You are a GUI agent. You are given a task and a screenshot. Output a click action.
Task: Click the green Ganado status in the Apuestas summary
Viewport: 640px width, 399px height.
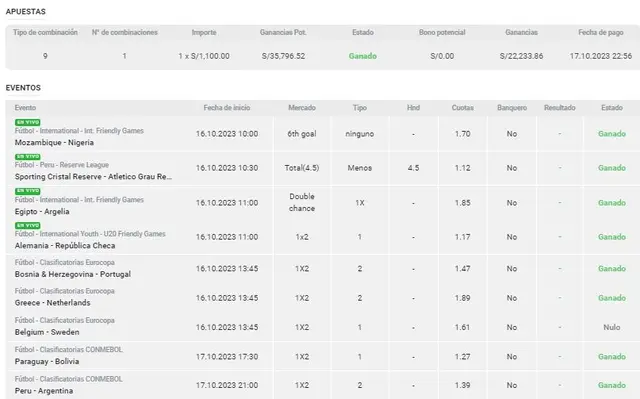362,56
